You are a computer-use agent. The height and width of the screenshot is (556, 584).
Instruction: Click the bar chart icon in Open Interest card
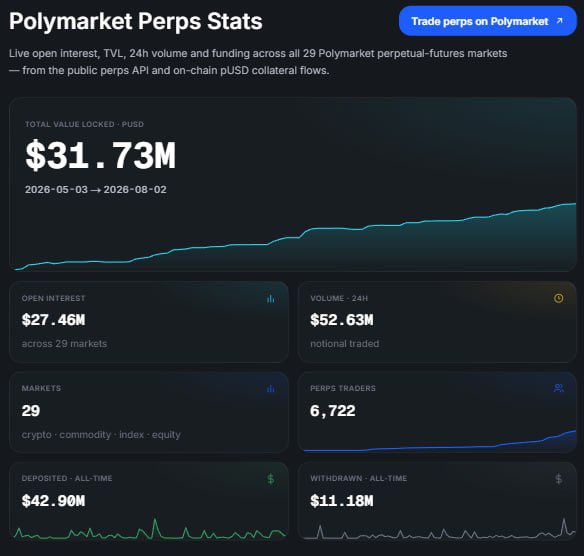tap(271, 298)
